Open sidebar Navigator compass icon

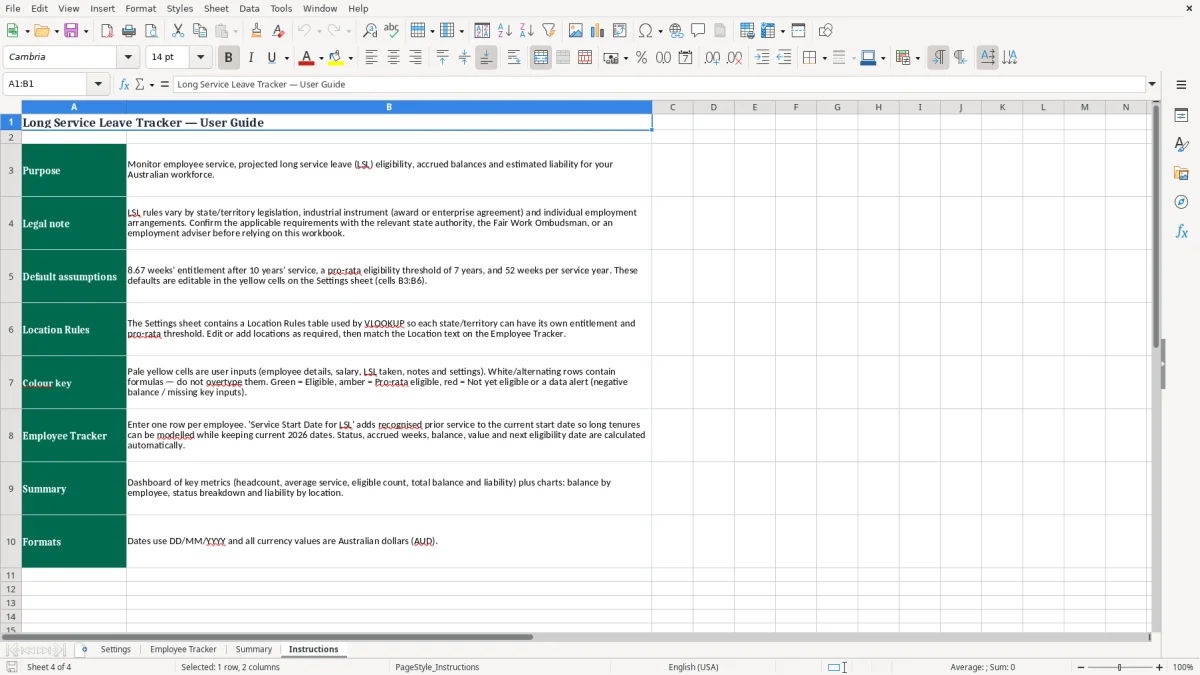(1181, 202)
